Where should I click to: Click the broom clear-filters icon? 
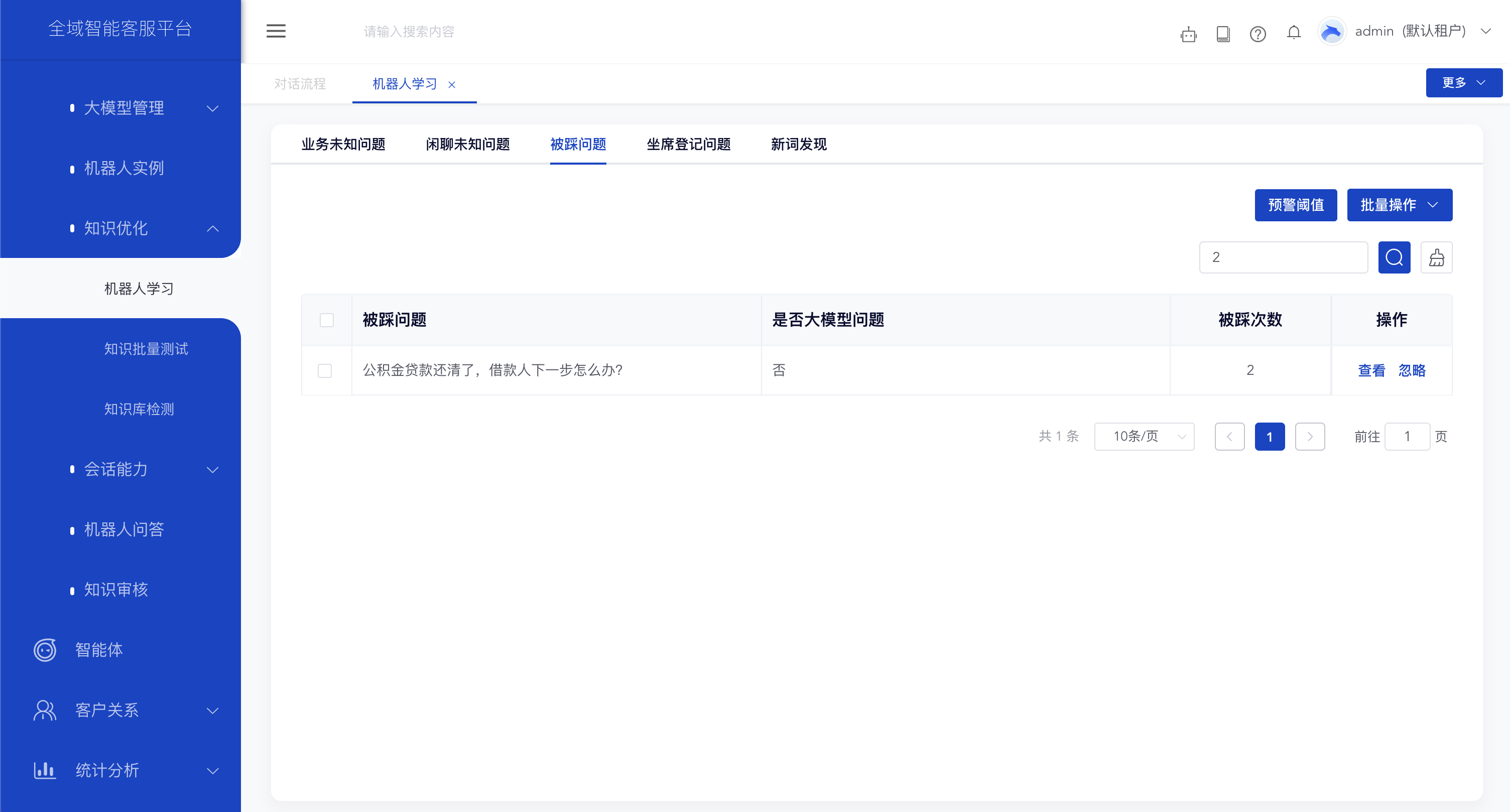1436,257
